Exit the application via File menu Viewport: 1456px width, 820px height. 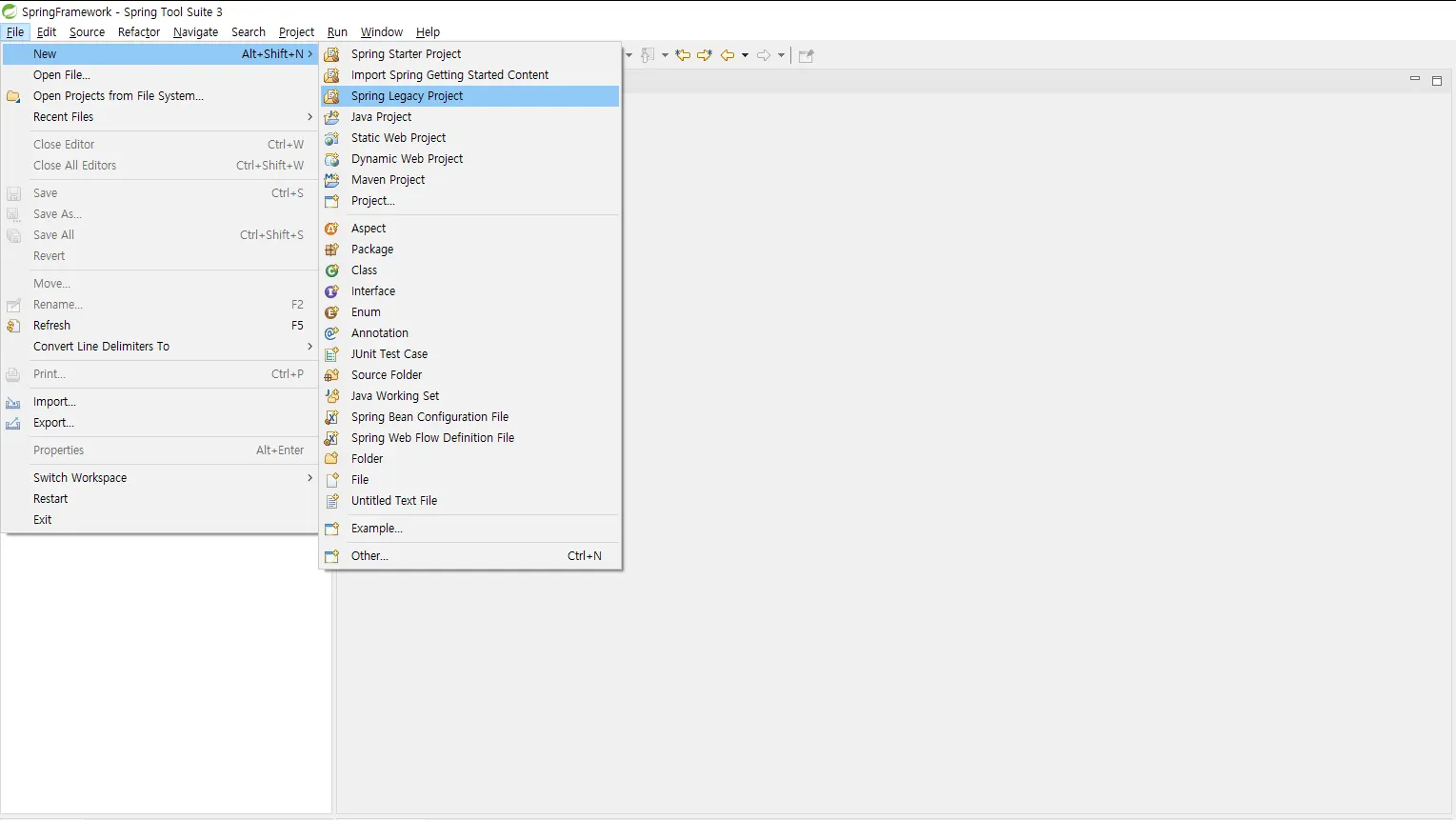[160, 520]
